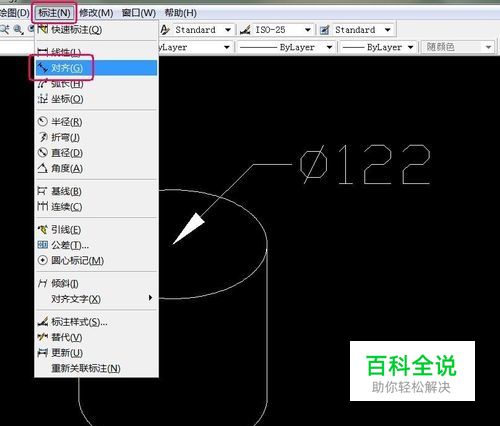Open 标注样式(S)... dimension style manager
This screenshot has height=426, width=500.
pyautogui.click(x=97, y=322)
